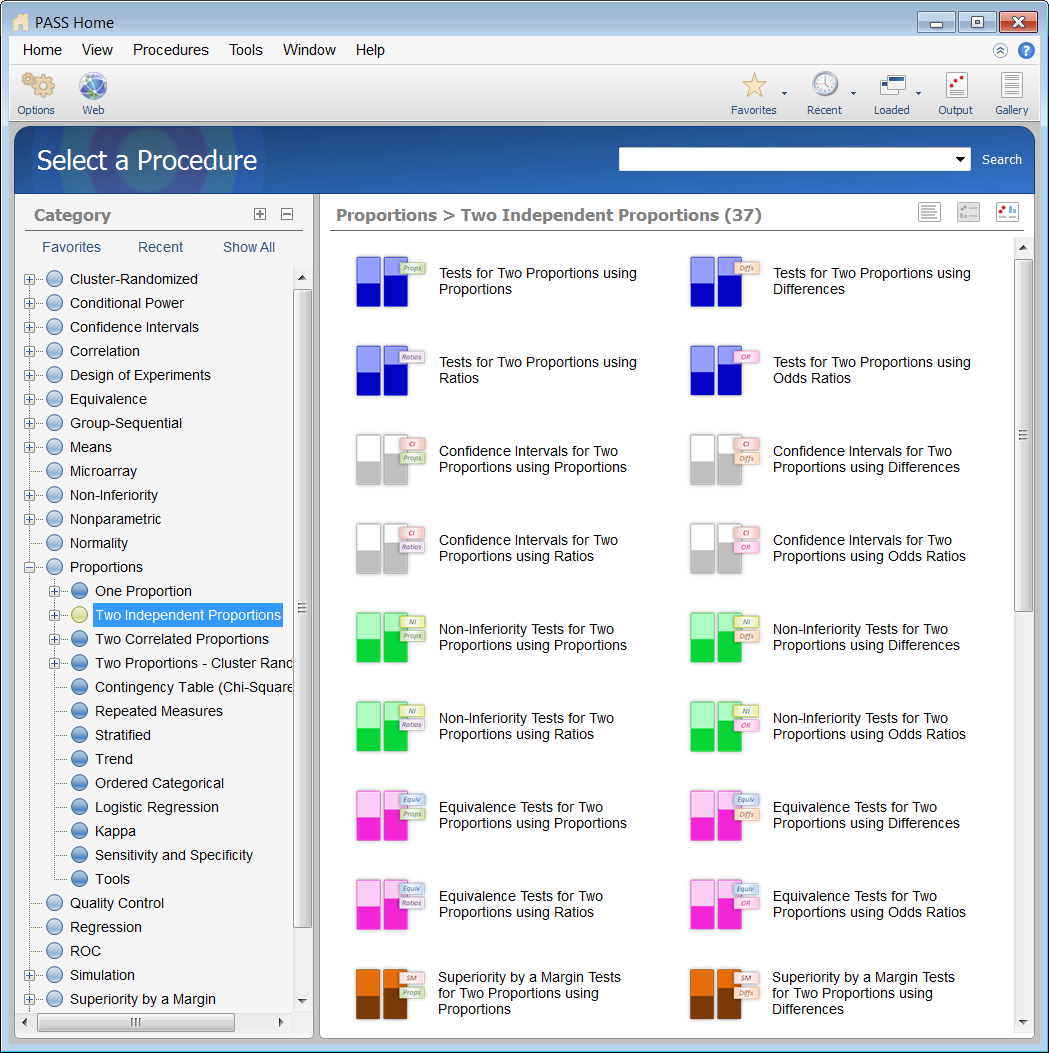Expand all categories with the plus icon
The width and height of the screenshot is (1049, 1053).
pos(260,214)
